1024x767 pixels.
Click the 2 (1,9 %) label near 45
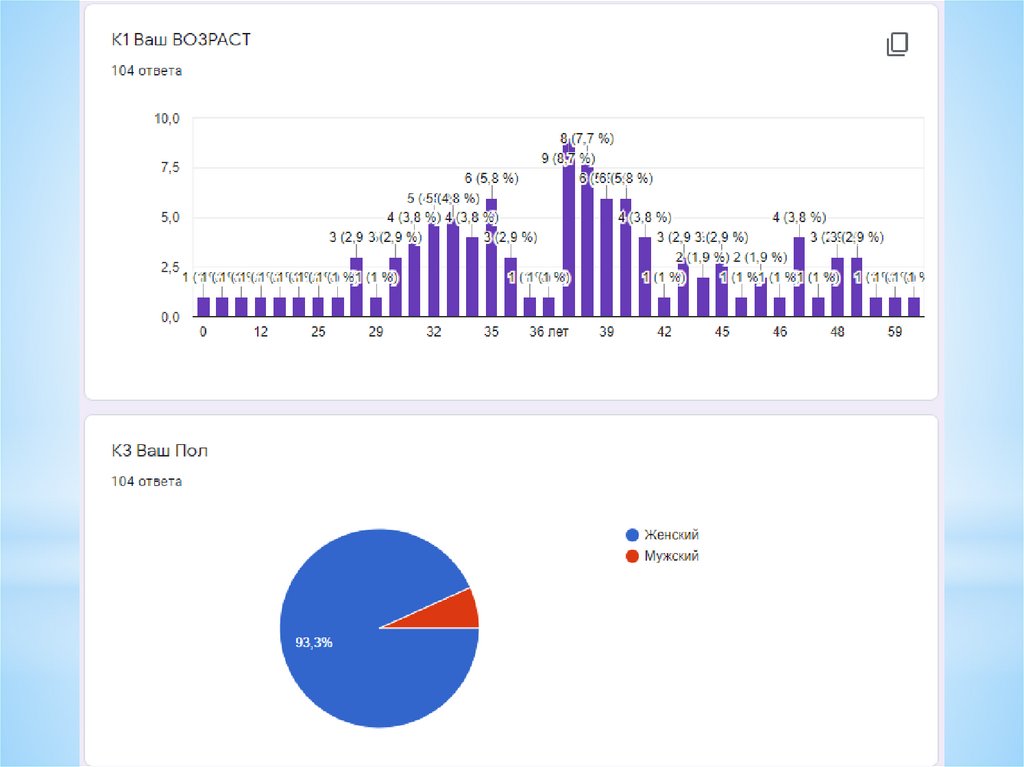pos(703,257)
